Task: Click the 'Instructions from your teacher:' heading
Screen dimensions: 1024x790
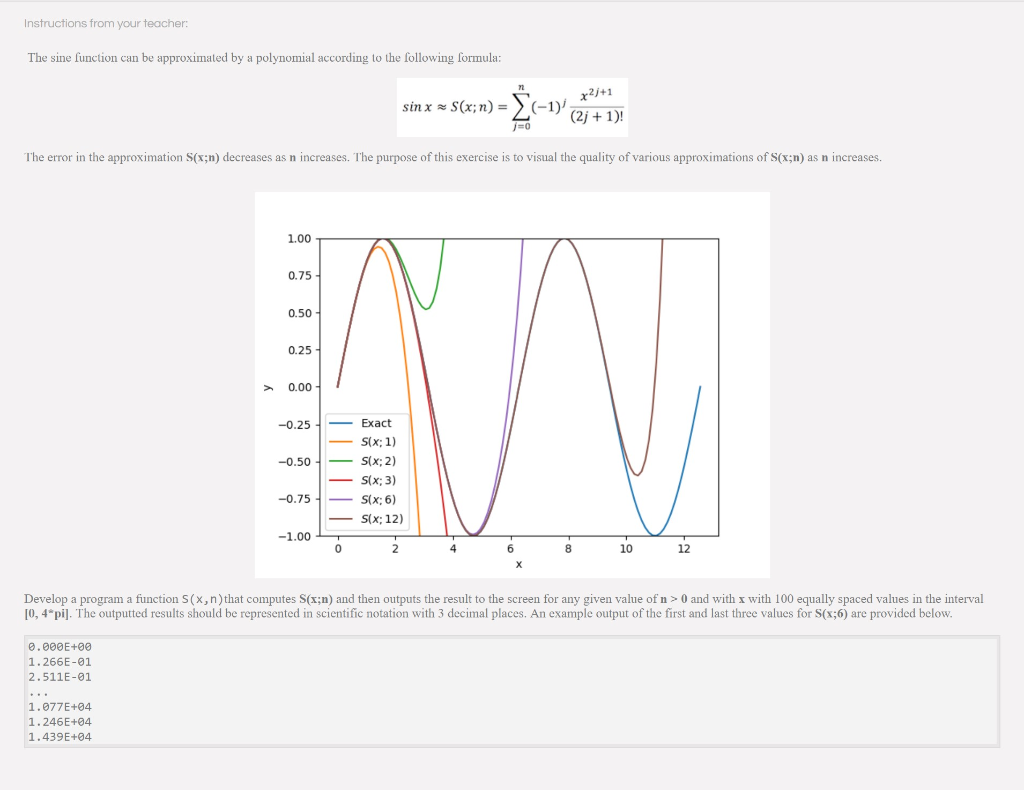Action: click(106, 24)
